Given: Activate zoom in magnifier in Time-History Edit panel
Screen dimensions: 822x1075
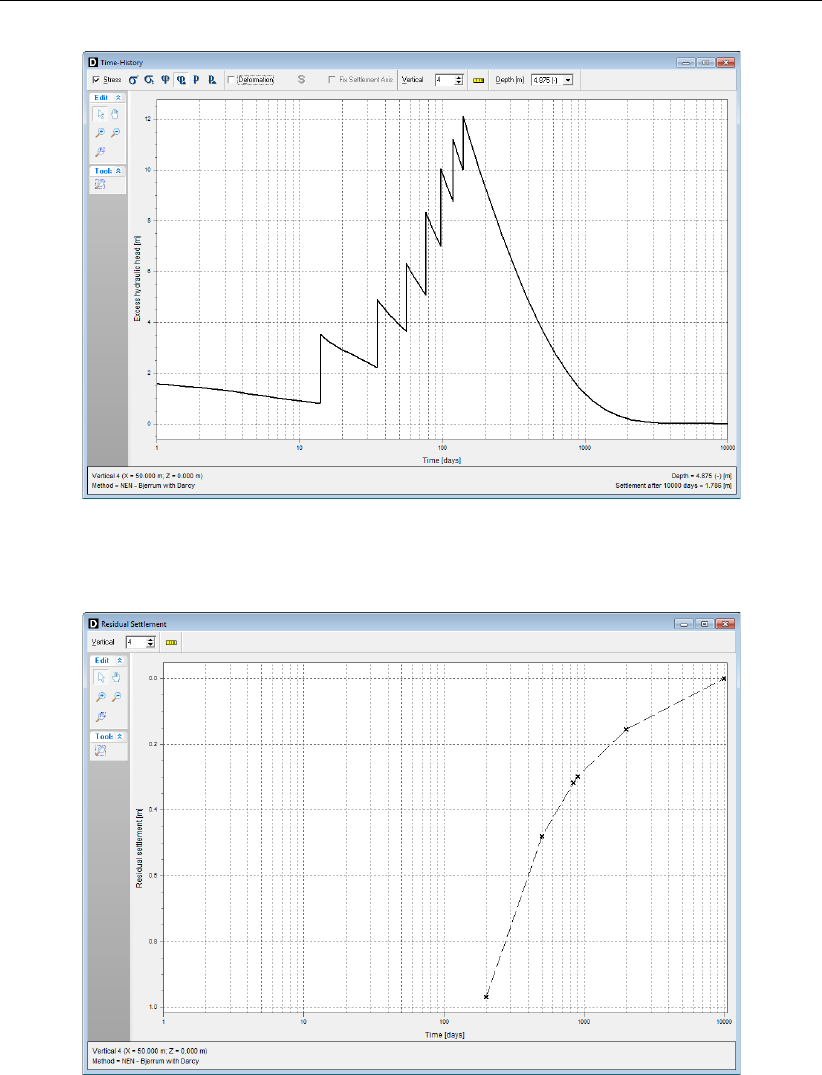Looking at the screenshot, I should point(101,133).
